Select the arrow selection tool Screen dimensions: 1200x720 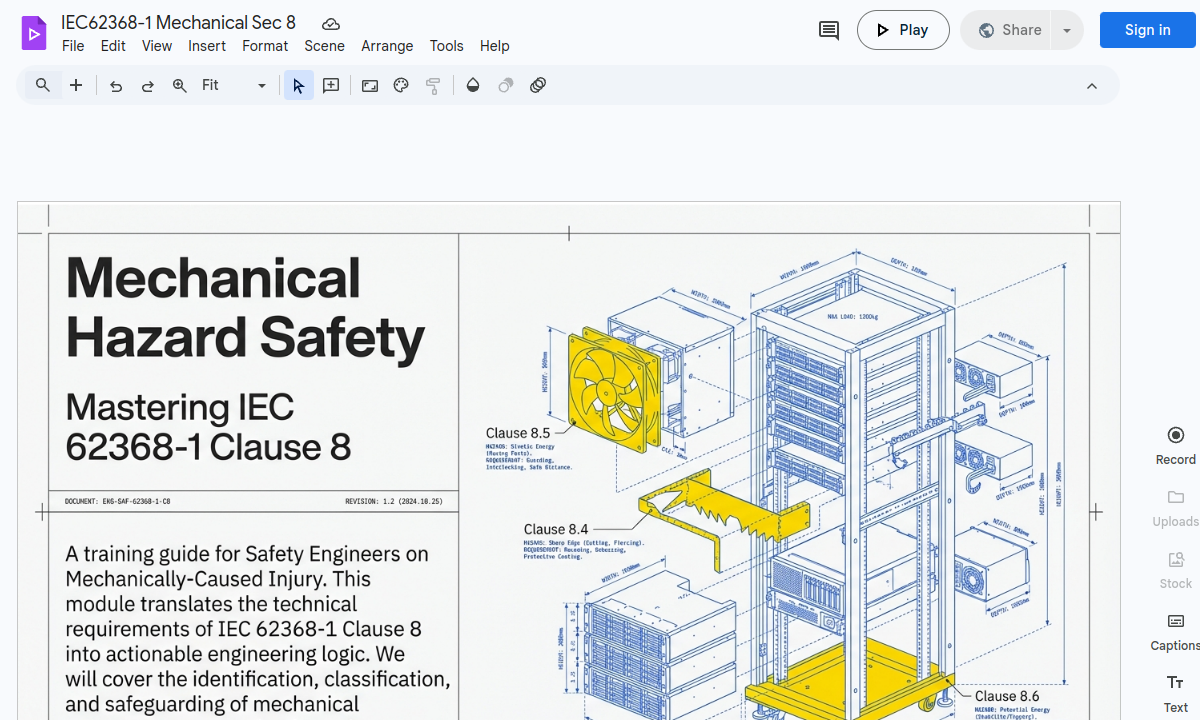click(x=298, y=85)
